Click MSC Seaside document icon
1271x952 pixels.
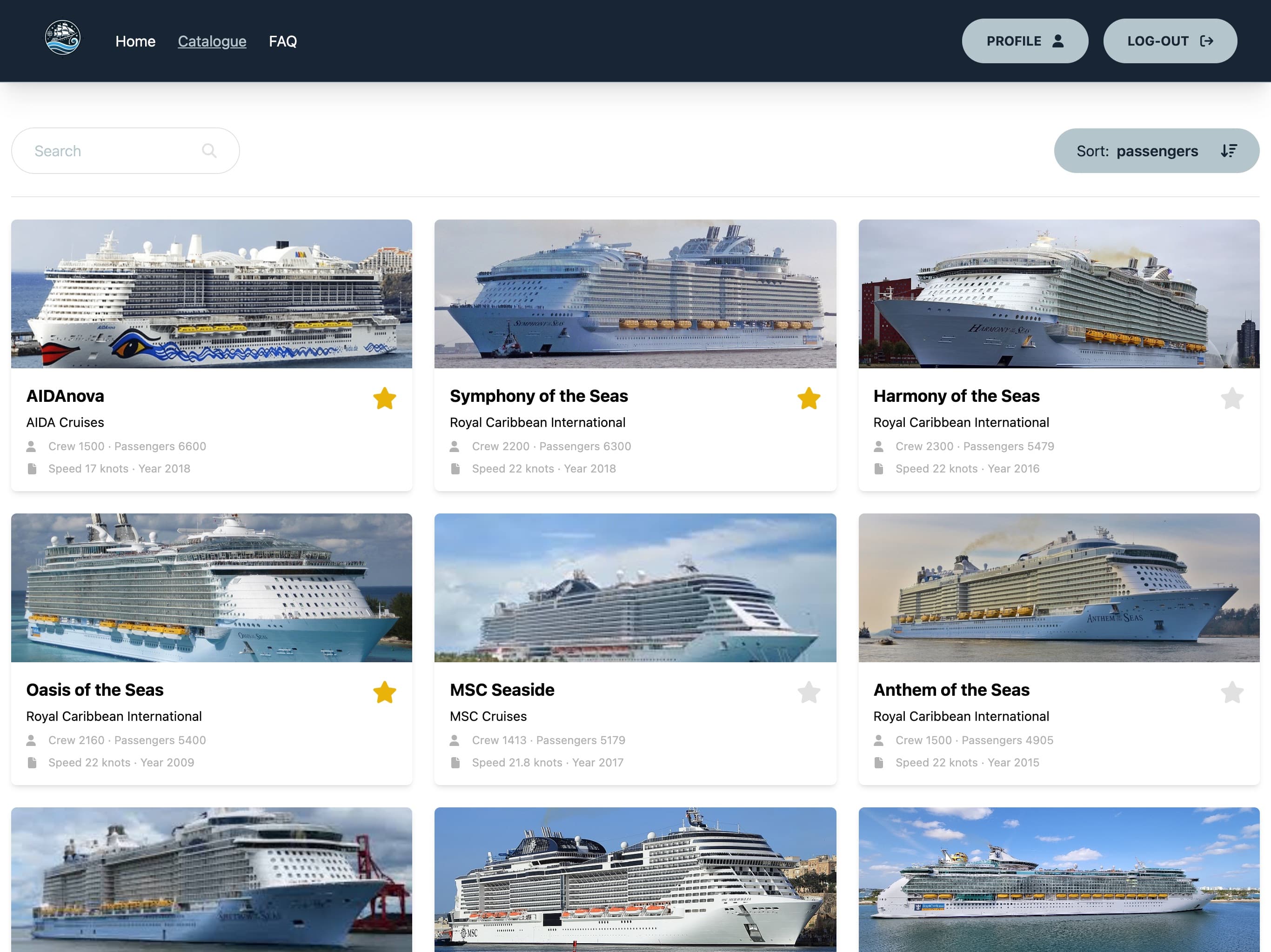[455, 762]
